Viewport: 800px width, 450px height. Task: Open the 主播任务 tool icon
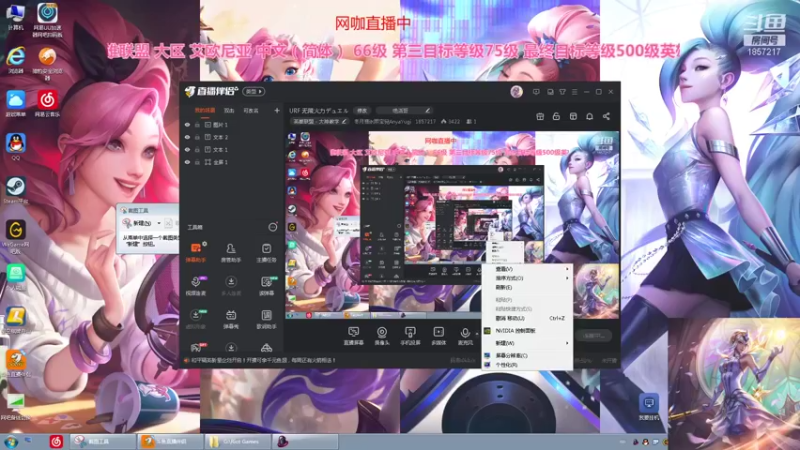click(266, 252)
